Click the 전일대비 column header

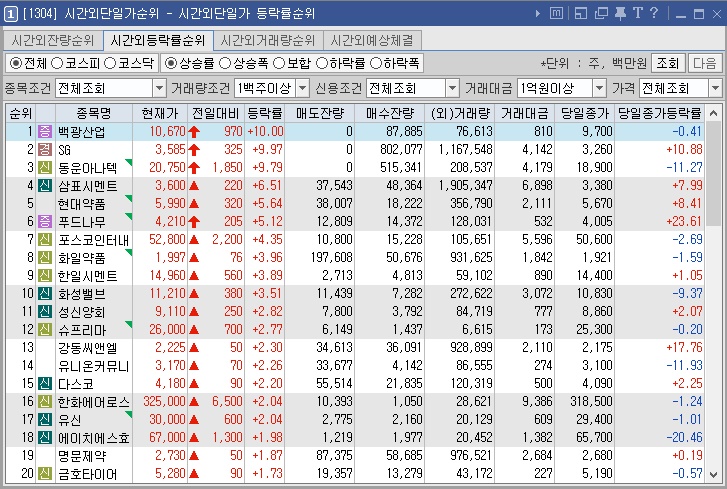click(x=216, y=113)
